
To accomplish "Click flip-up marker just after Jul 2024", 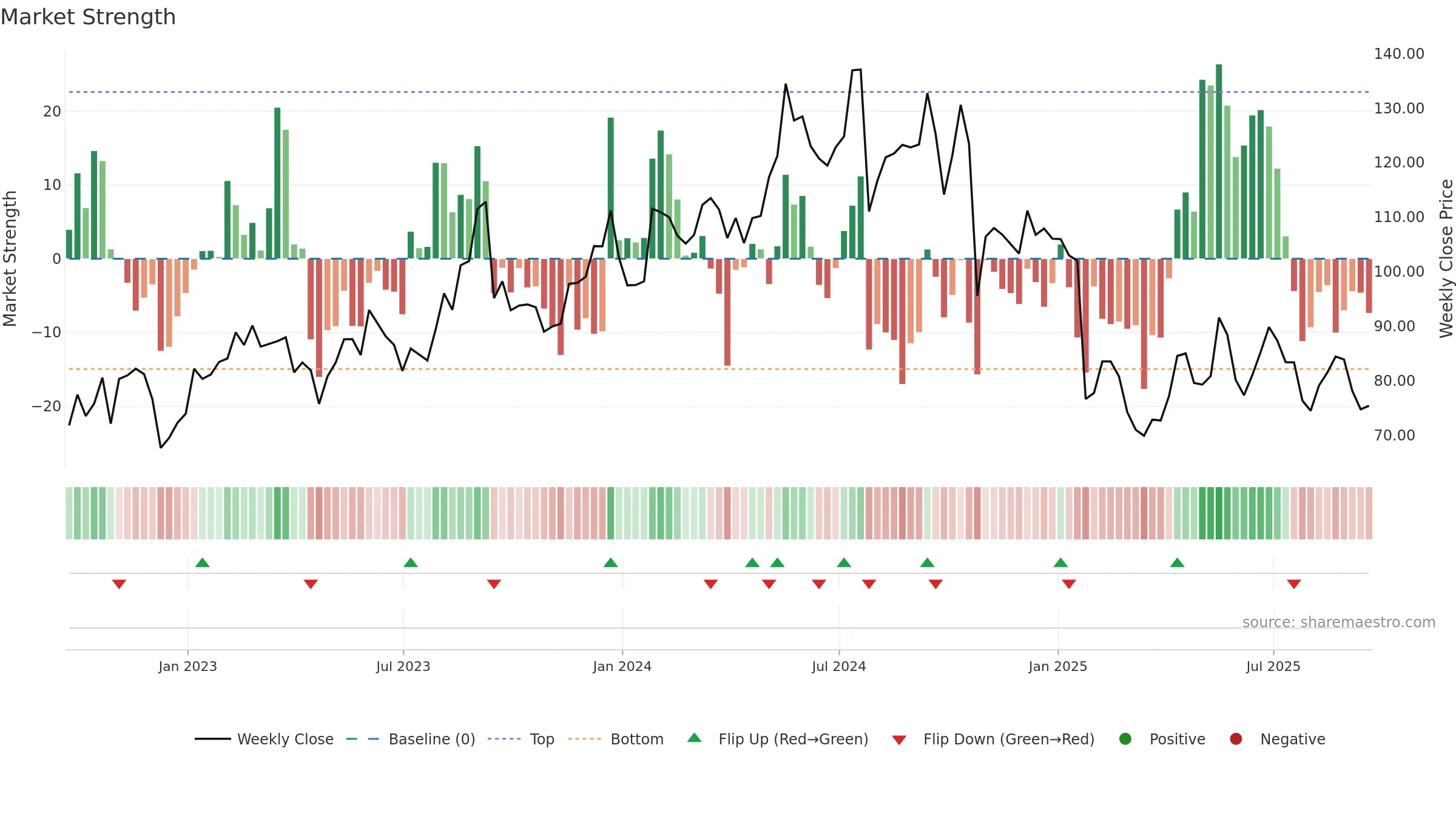I will 844,562.
